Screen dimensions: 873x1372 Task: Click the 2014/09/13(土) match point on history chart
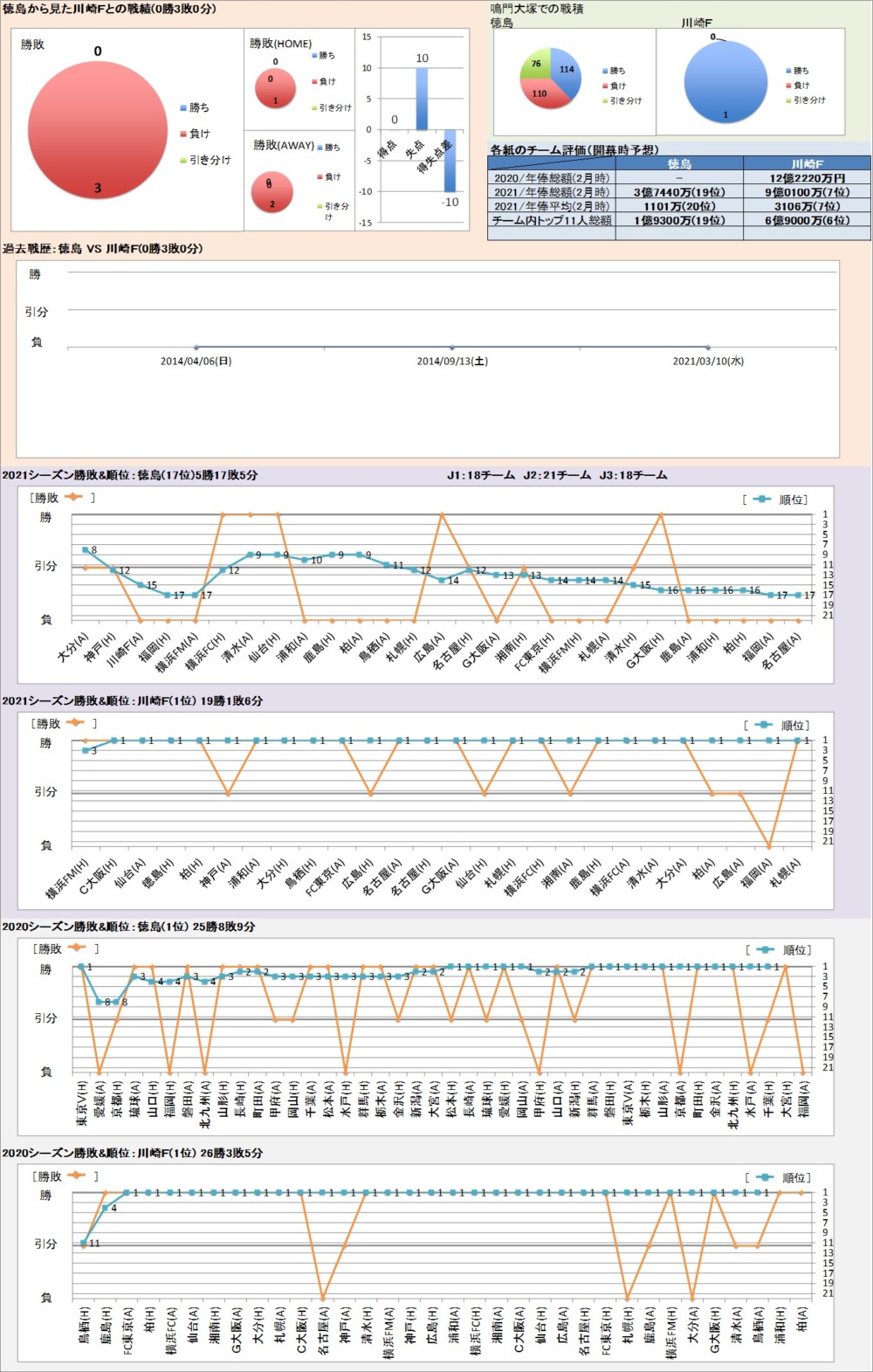click(x=451, y=348)
